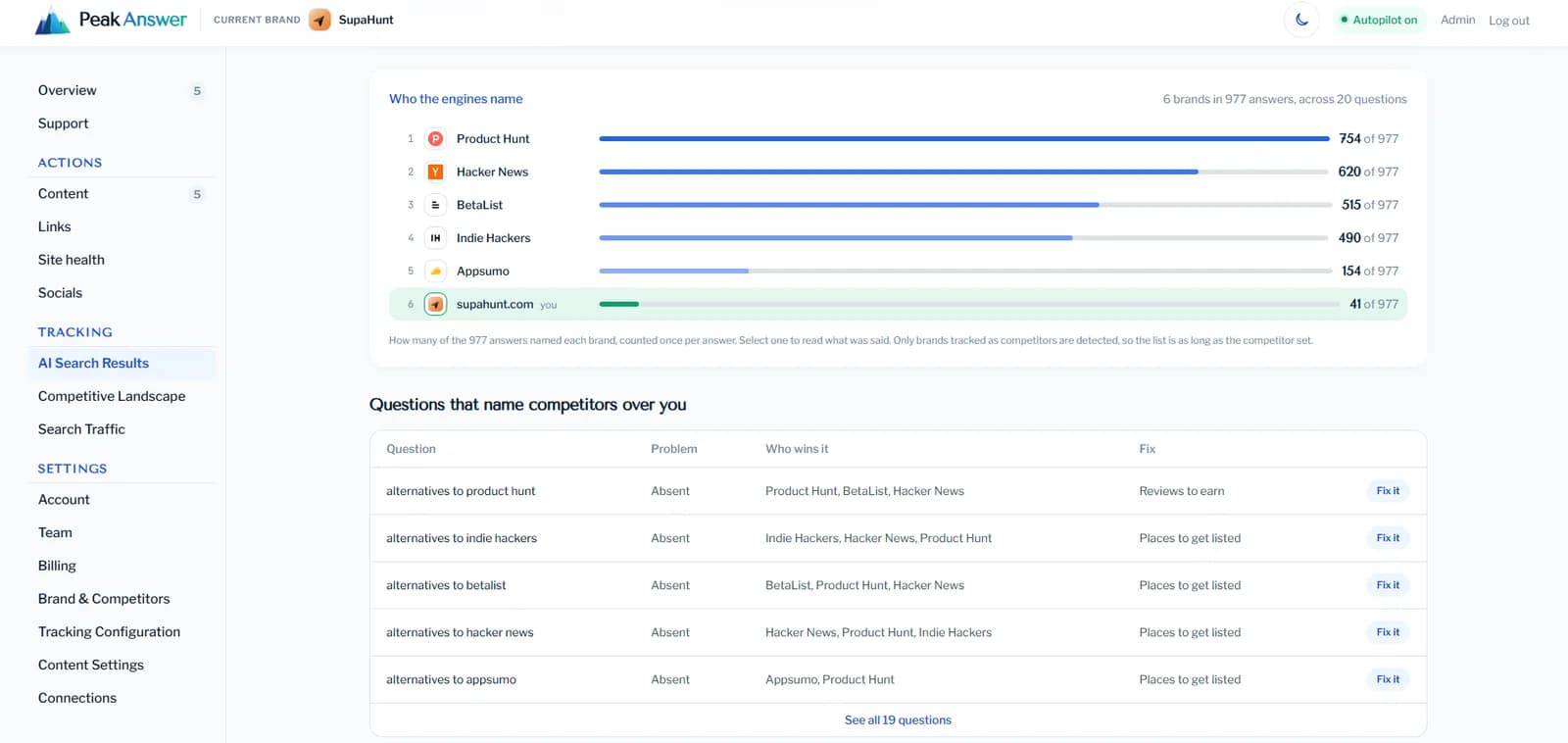1568x743 pixels.
Task: Click the Product Hunt brand icon
Action: tap(436, 139)
